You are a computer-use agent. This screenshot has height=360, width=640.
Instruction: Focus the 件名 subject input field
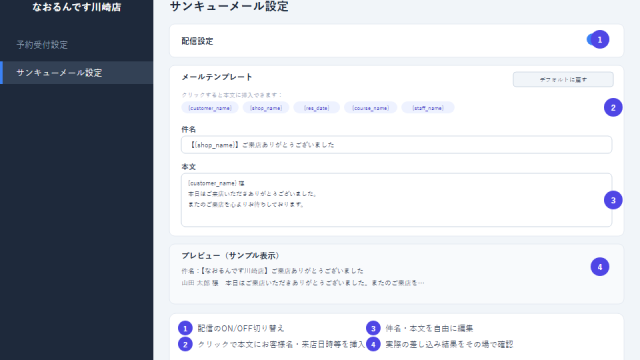tap(396, 145)
